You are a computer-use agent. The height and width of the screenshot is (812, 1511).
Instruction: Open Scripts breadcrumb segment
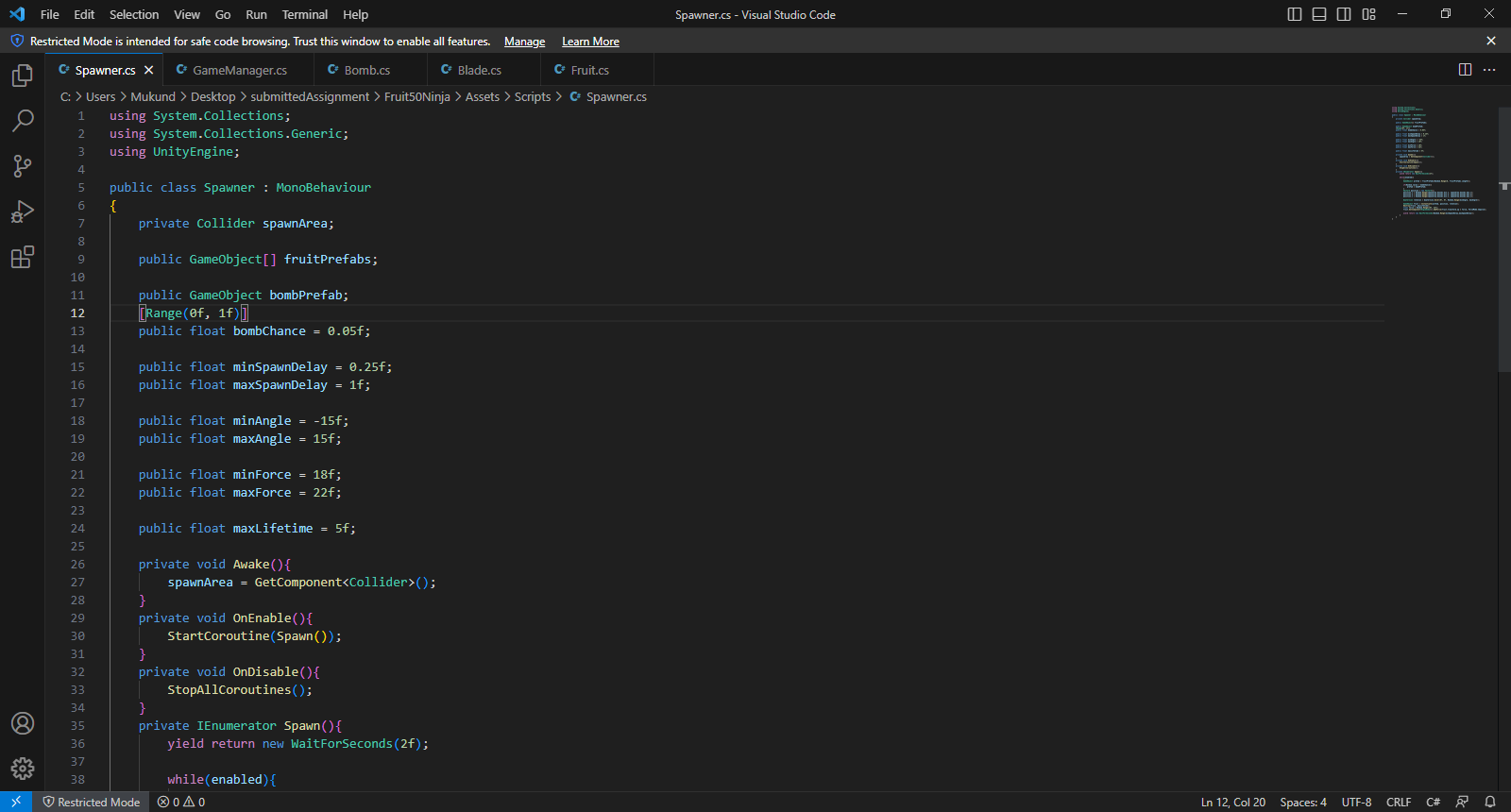533,97
